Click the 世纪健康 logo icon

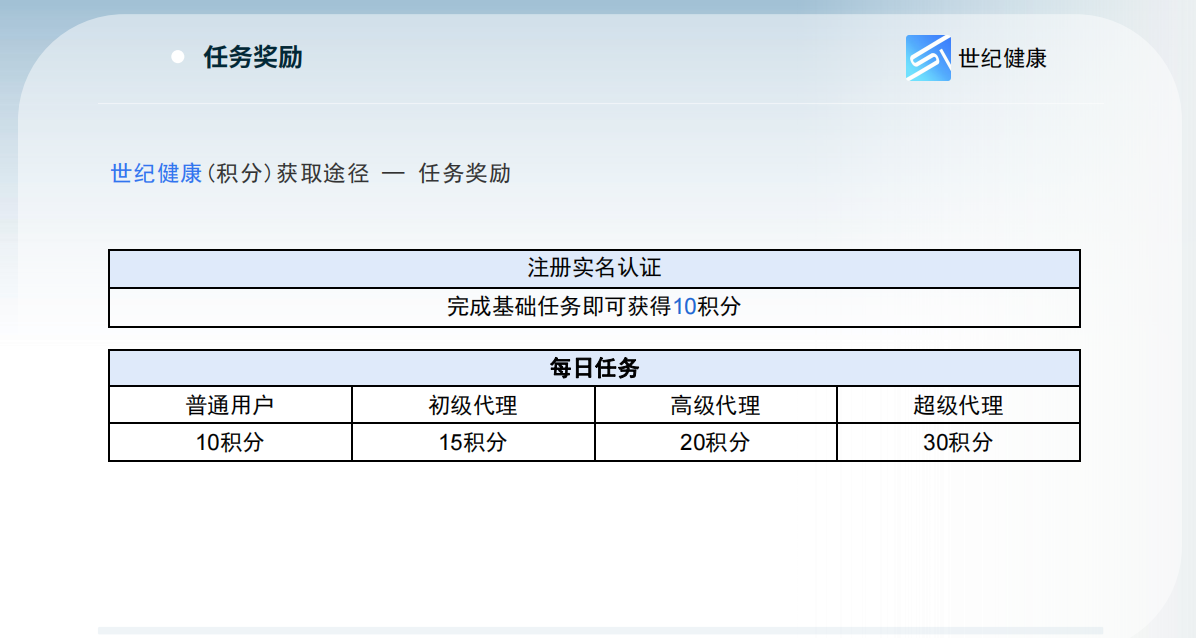928,57
